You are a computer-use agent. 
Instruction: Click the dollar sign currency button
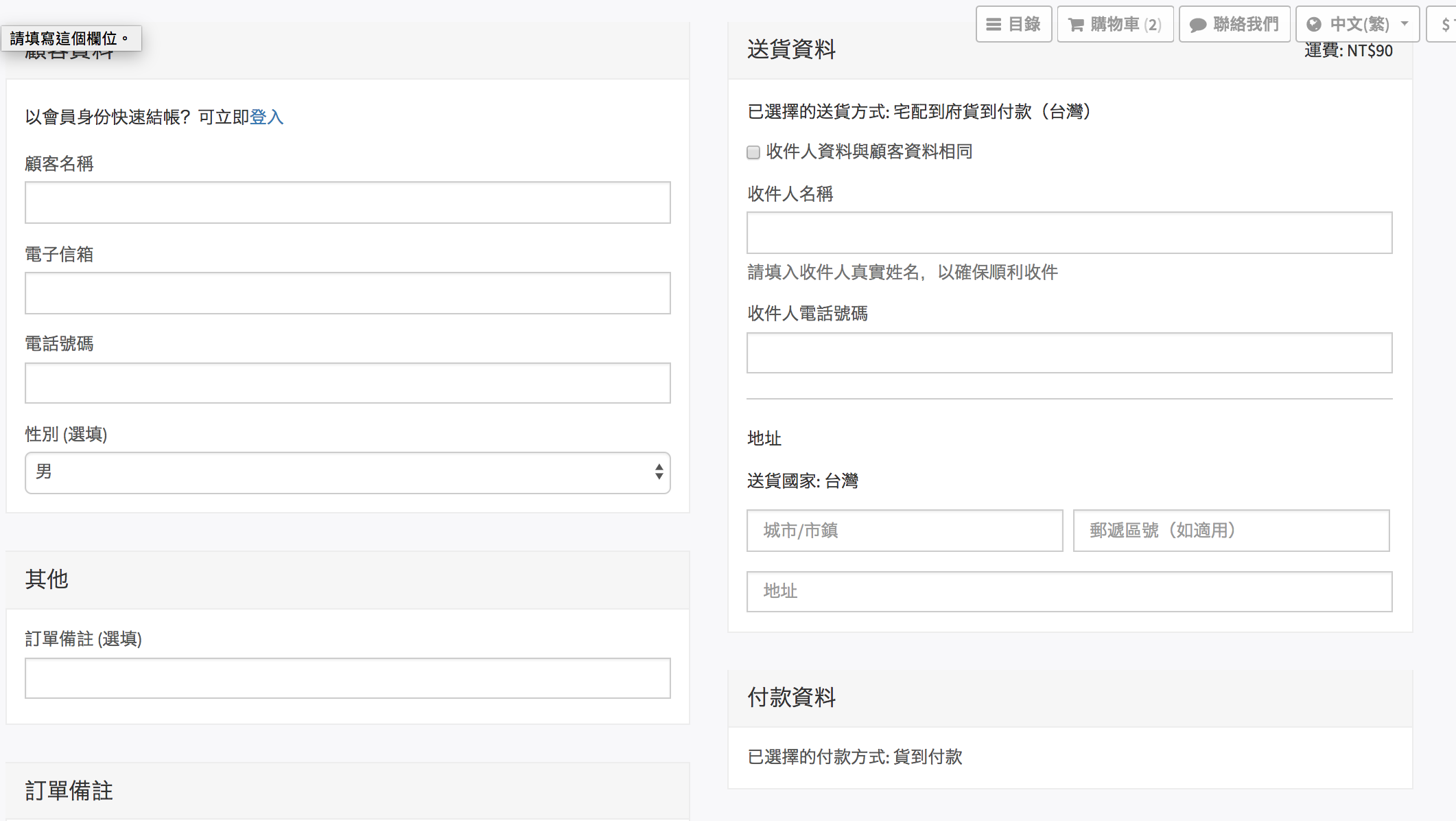1444,25
